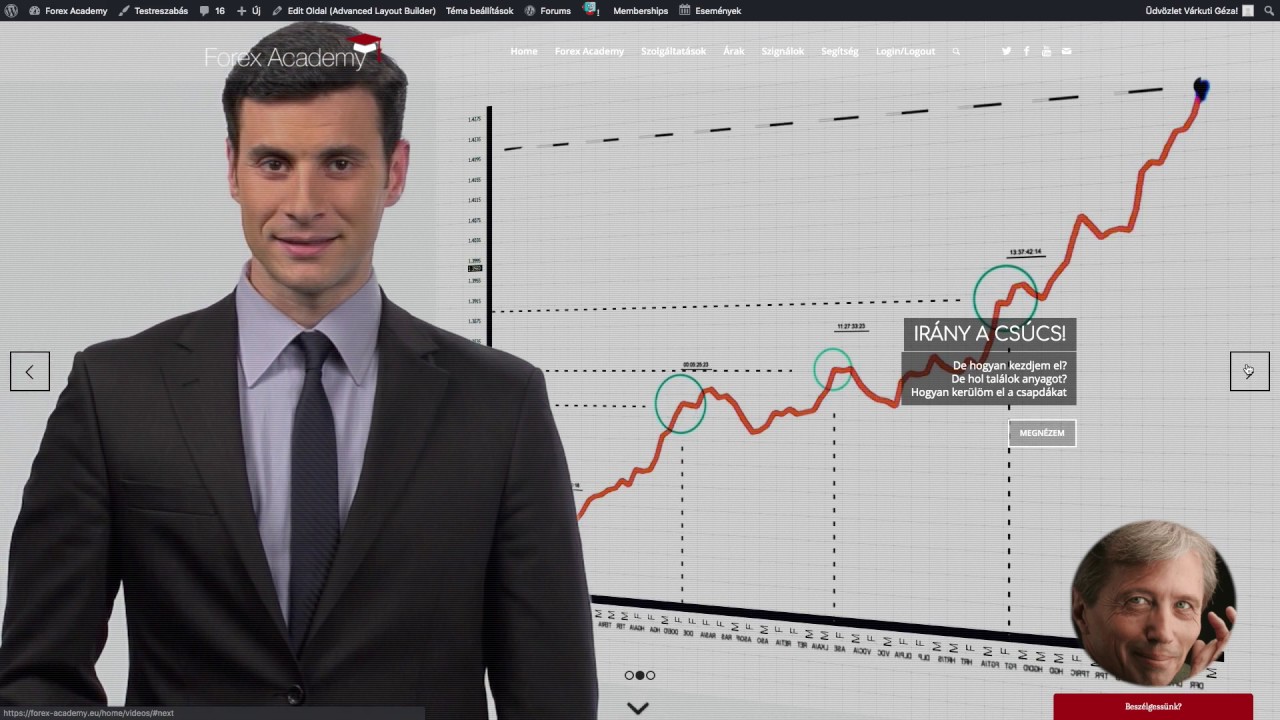Click the MEGNÉZEM button
This screenshot has width=1280, height=720.
[1042, 433]
